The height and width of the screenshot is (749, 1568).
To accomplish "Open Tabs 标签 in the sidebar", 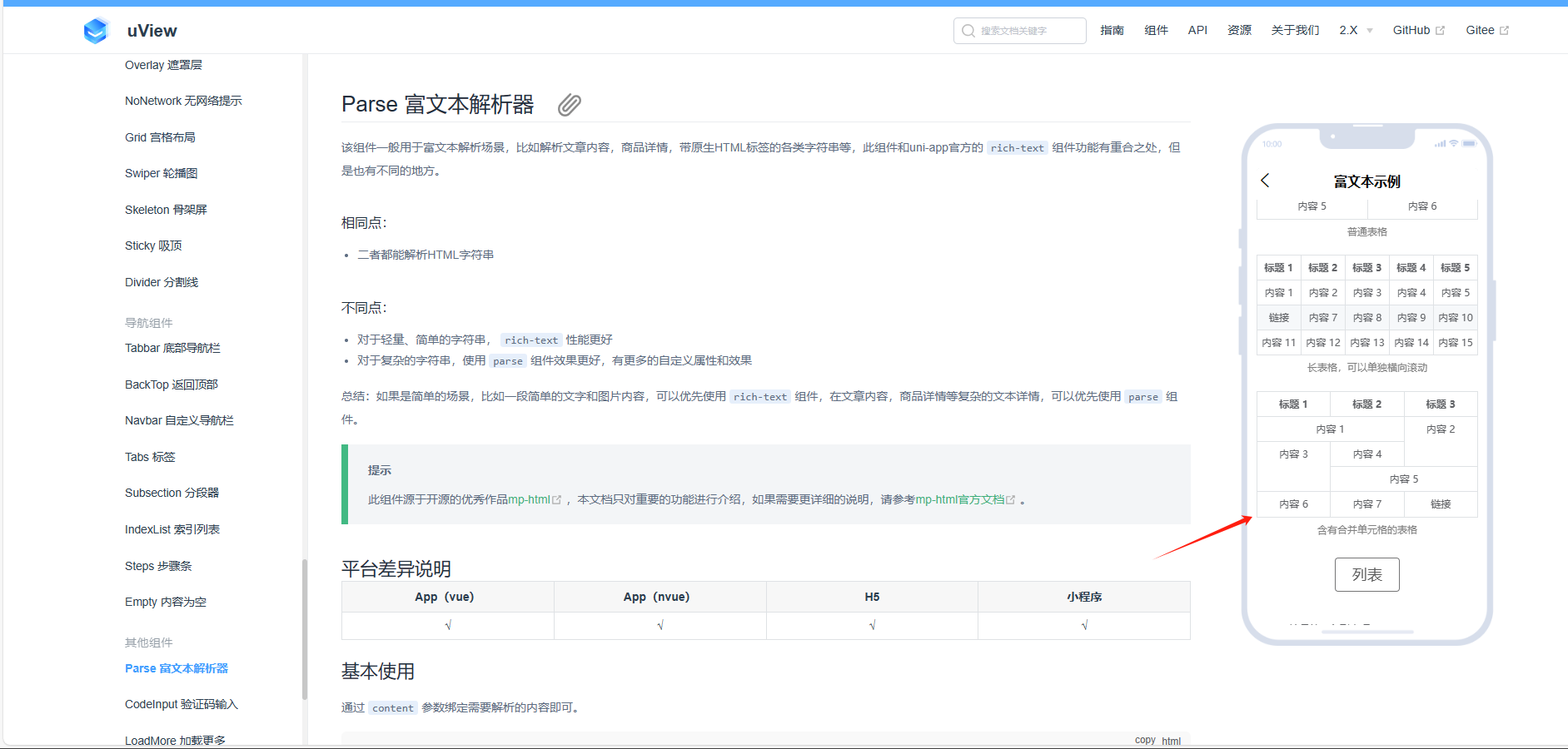I will tap(150, 457).
